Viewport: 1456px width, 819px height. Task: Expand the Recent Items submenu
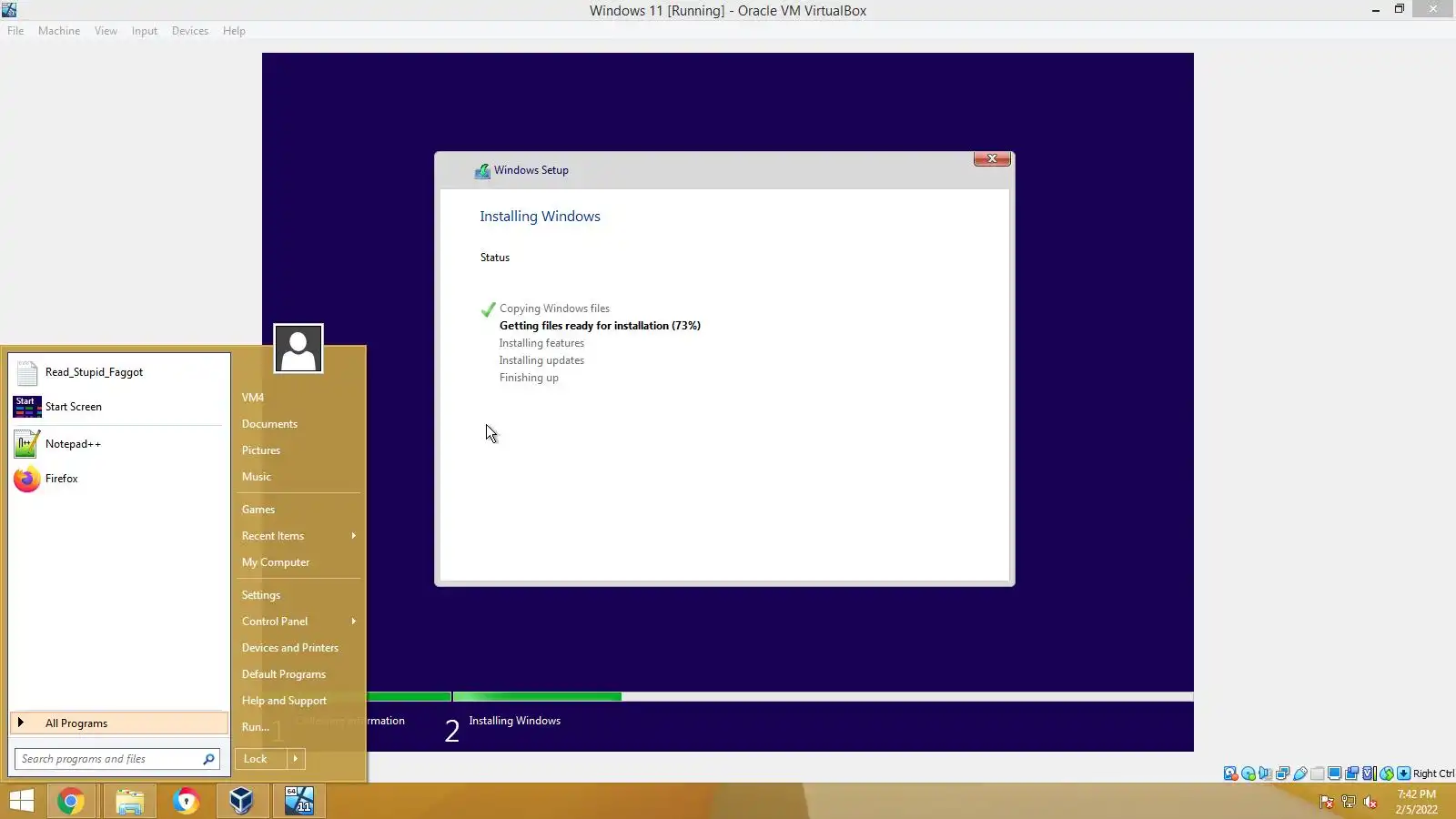298,536
